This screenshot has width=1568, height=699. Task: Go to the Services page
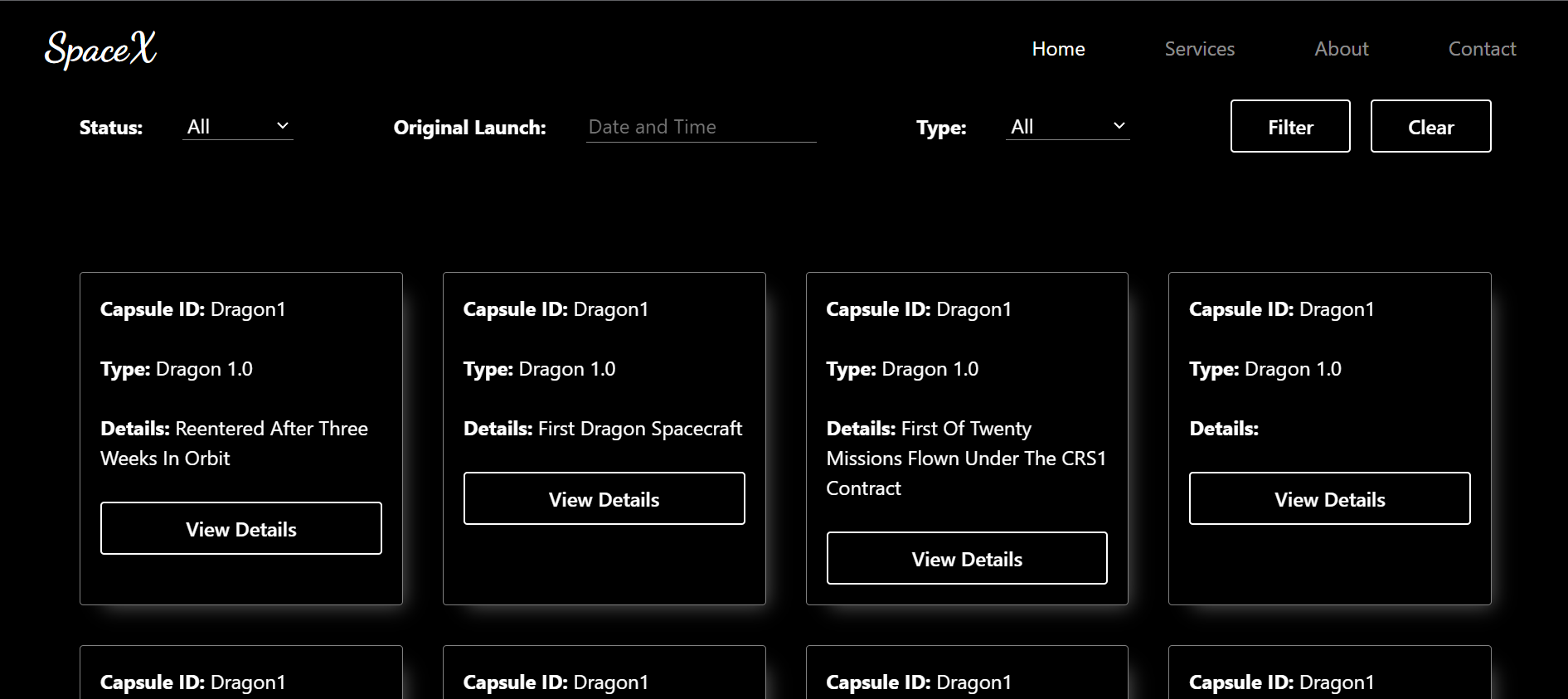coord(1199,49)
